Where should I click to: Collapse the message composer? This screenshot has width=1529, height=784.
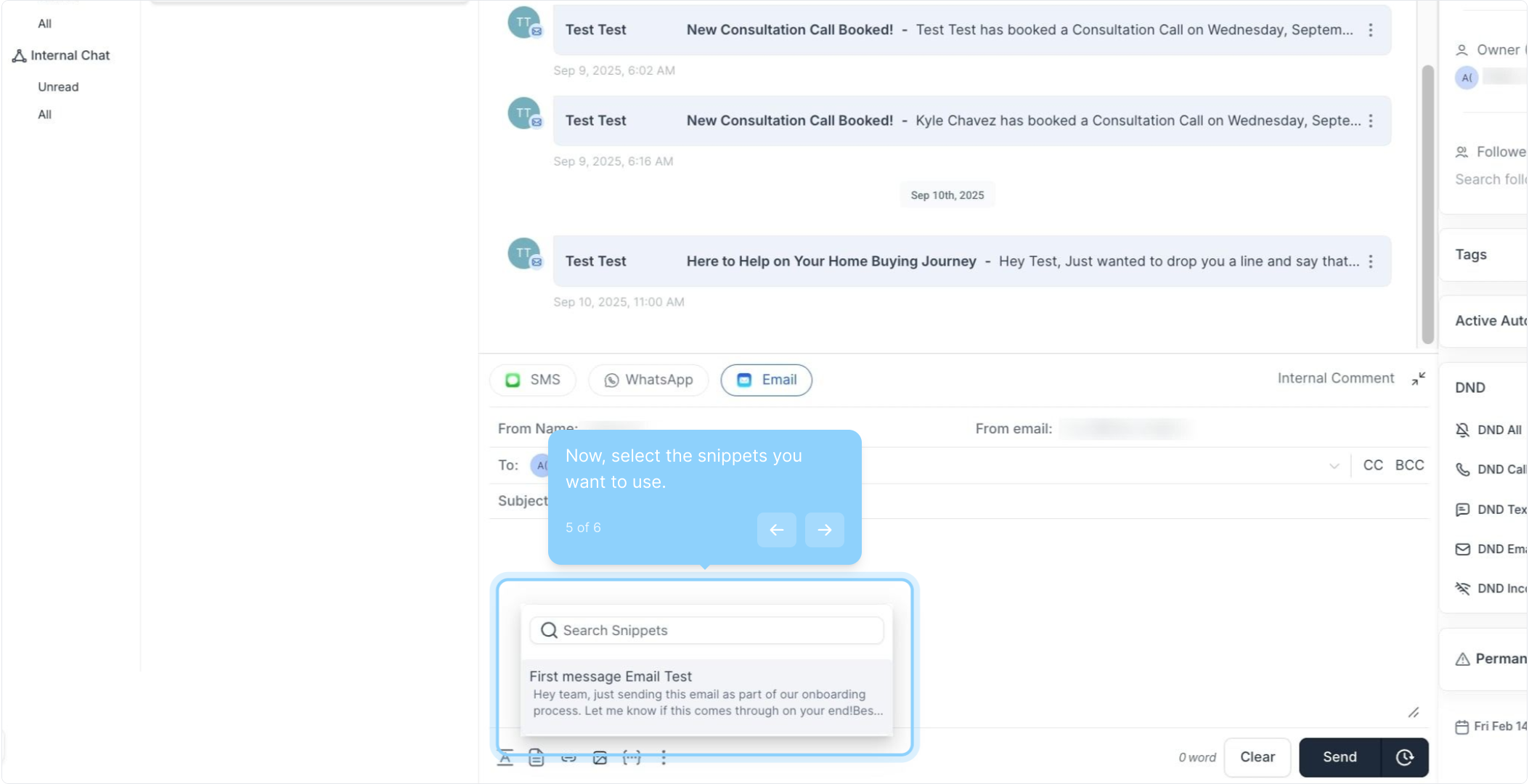[x=1418, y=379]
